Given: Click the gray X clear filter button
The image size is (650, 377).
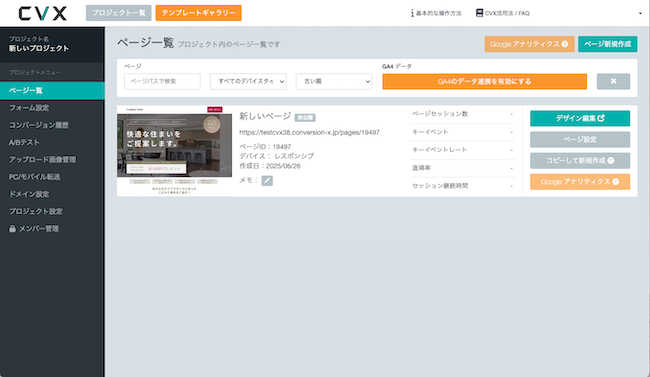Looking at the screenshot, I should pos(614,81).
